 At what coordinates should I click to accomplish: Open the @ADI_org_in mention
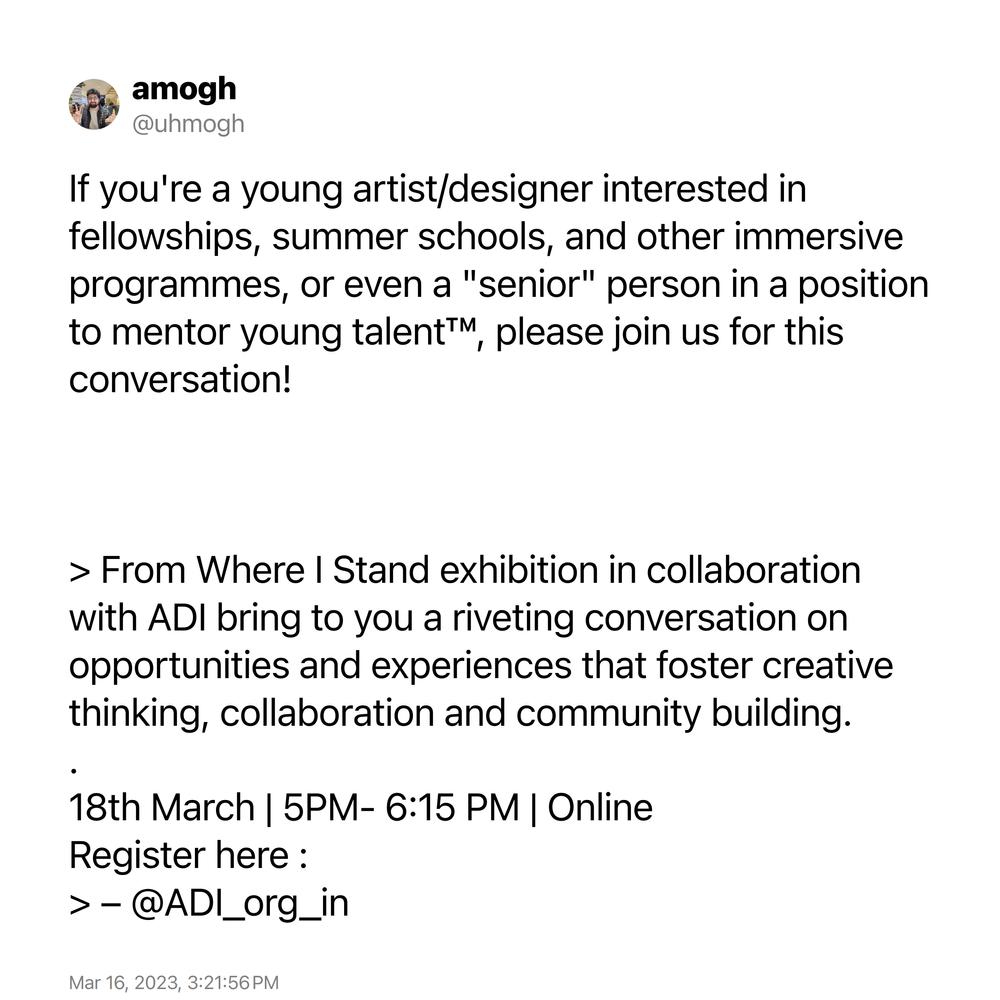tap(240, 903)
